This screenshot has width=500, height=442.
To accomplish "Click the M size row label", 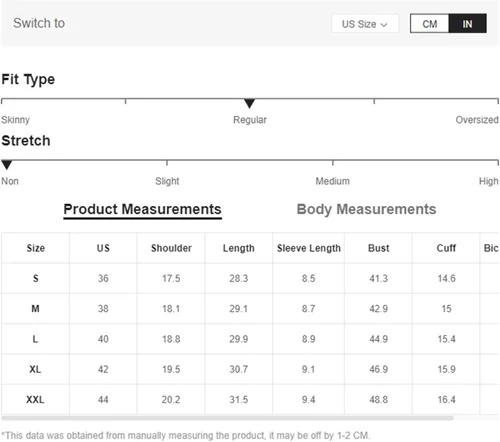I will click(x=35, y=309).
